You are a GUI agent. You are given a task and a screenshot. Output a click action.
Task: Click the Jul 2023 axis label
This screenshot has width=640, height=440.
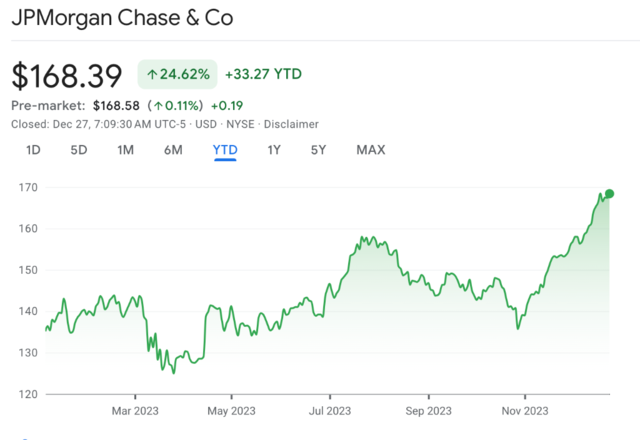tap(330, 411)
